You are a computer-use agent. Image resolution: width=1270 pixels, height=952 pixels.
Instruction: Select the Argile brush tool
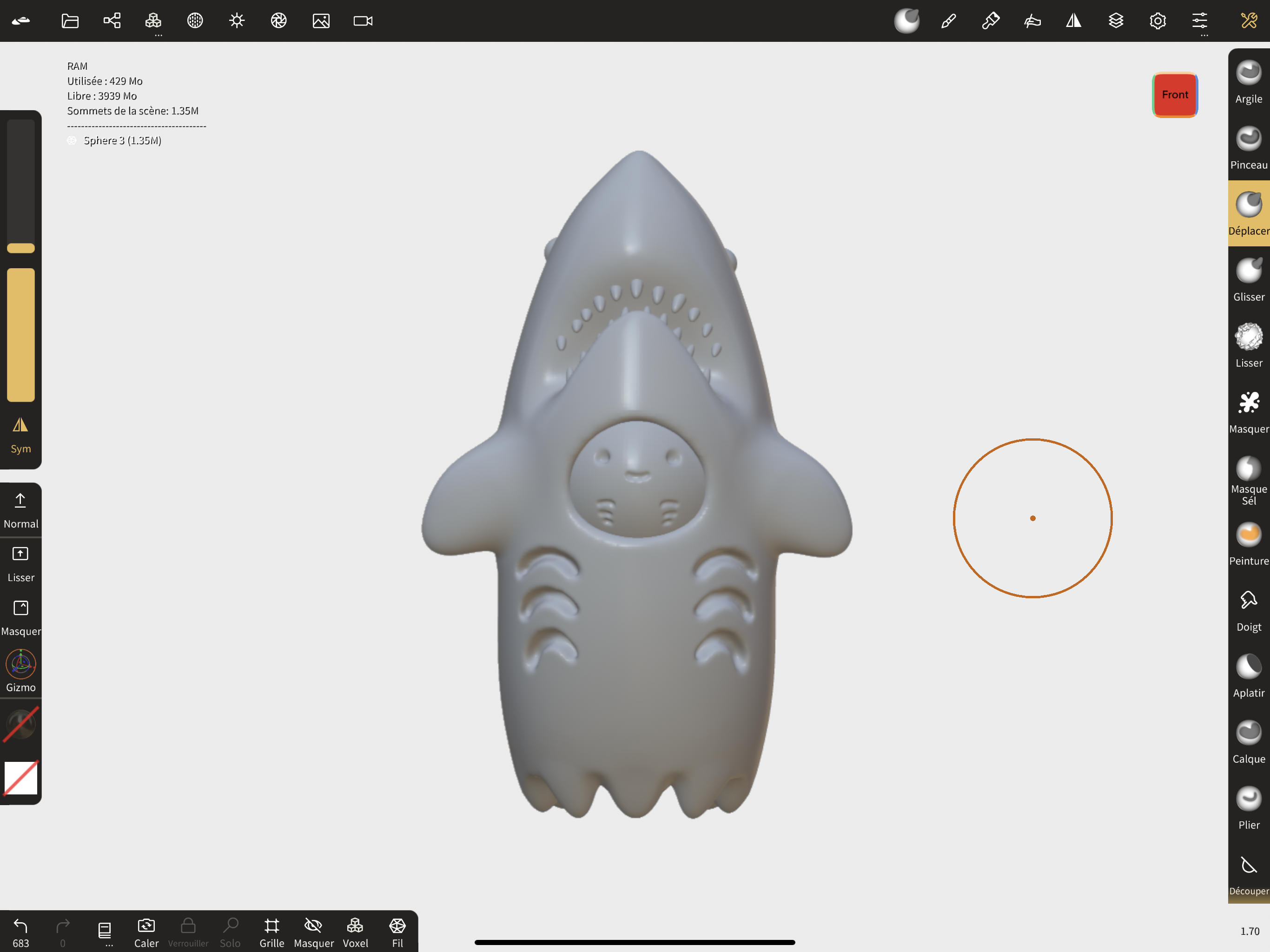click(x=1248, y=82)
